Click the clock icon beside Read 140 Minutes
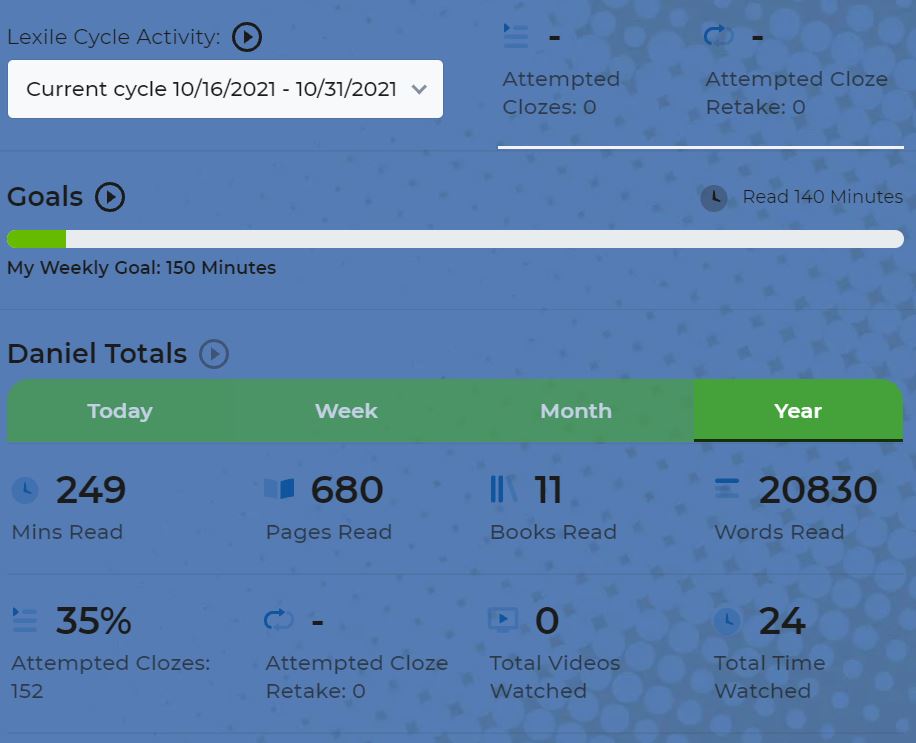 714,198
